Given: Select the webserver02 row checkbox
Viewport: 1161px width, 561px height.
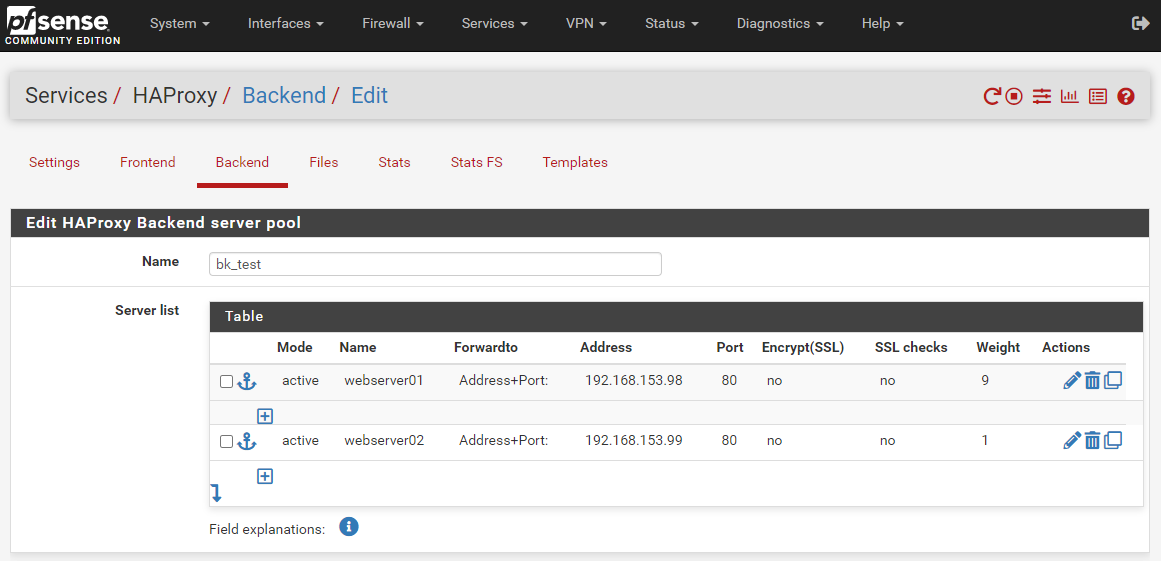Looking at the screenshot, I should 227,442.
